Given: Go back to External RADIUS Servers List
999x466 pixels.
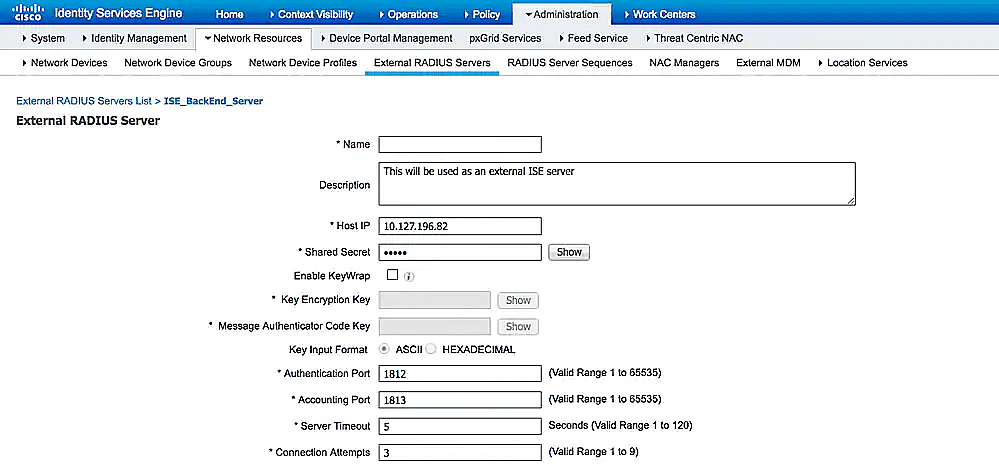Looking at the screenshot, I should [x=83, y=101].
